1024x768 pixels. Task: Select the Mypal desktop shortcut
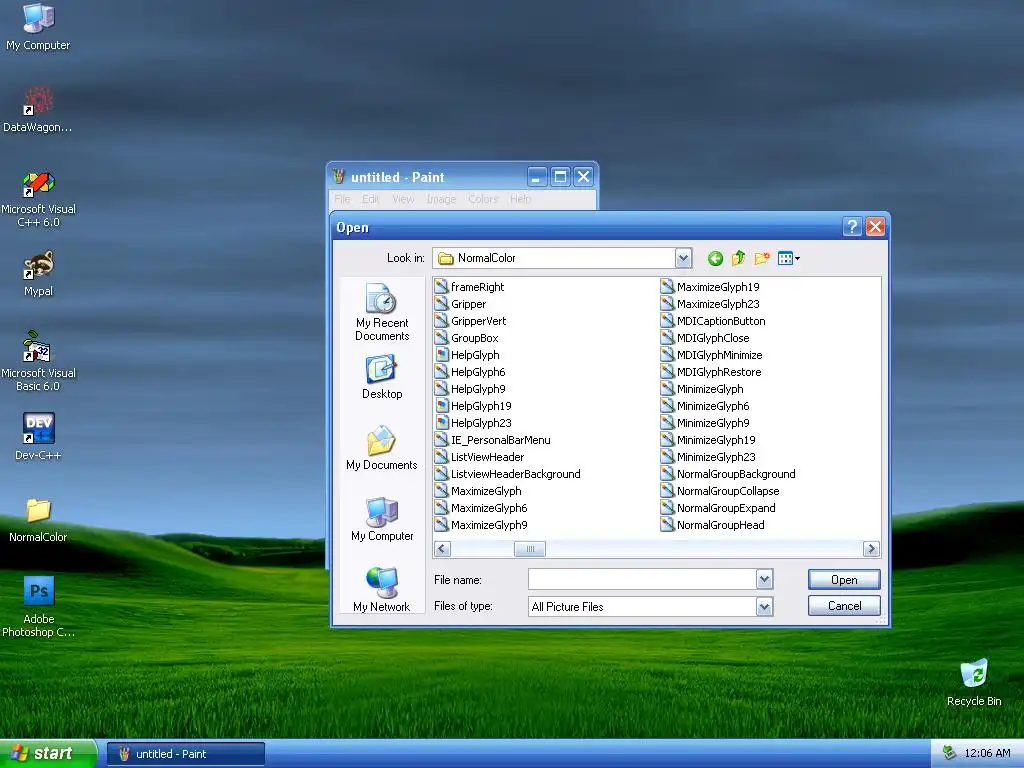click(x=38, y=274)
